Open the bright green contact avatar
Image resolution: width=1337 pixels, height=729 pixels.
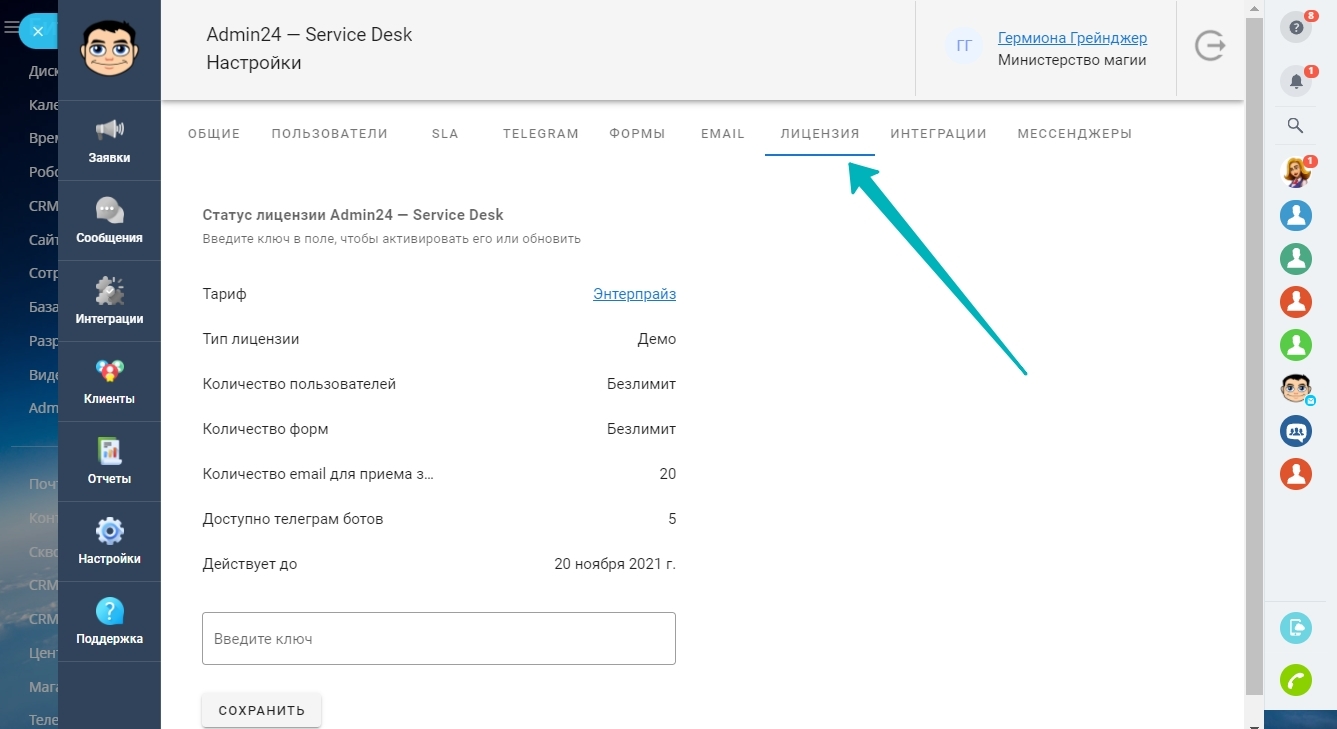point(1296,345)
